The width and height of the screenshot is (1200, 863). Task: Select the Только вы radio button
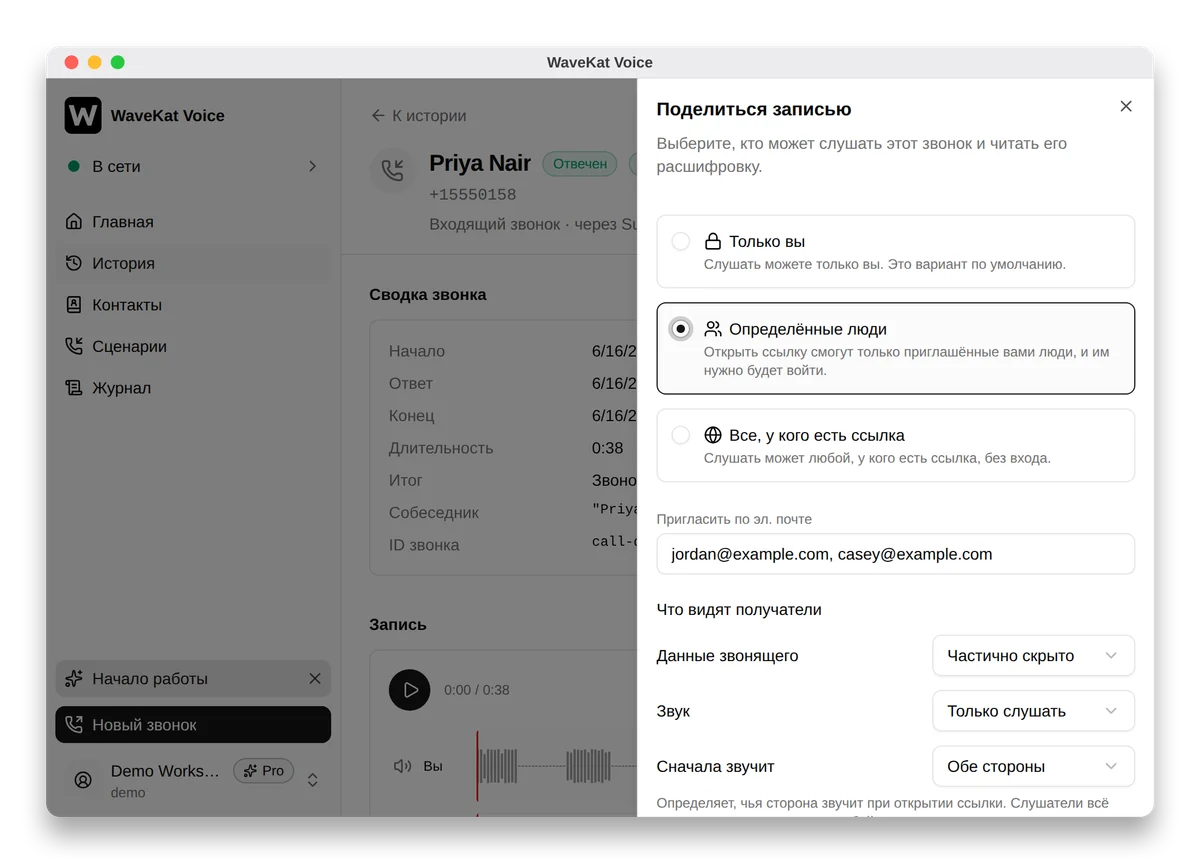(681, 241)
